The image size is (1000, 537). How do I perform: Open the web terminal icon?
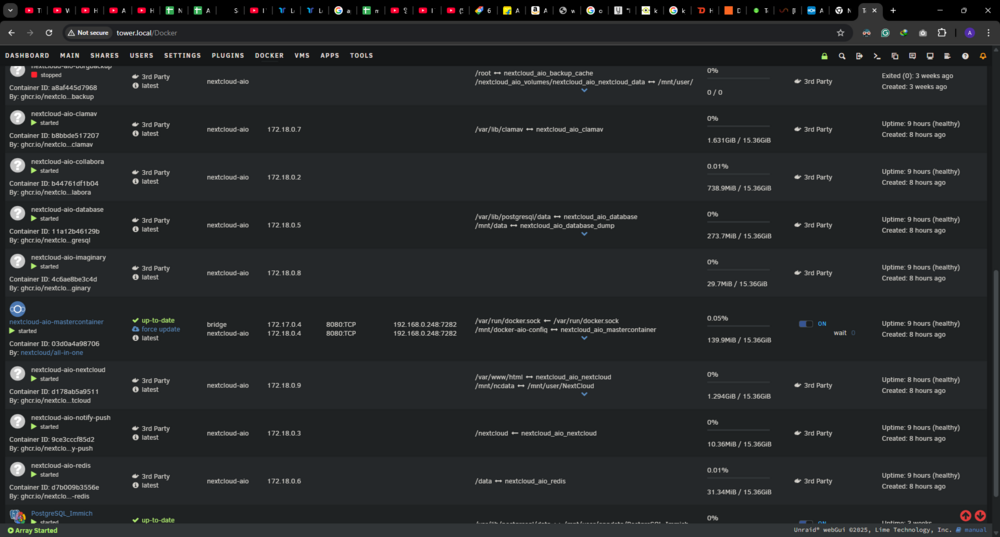click(x=877, y=56)
